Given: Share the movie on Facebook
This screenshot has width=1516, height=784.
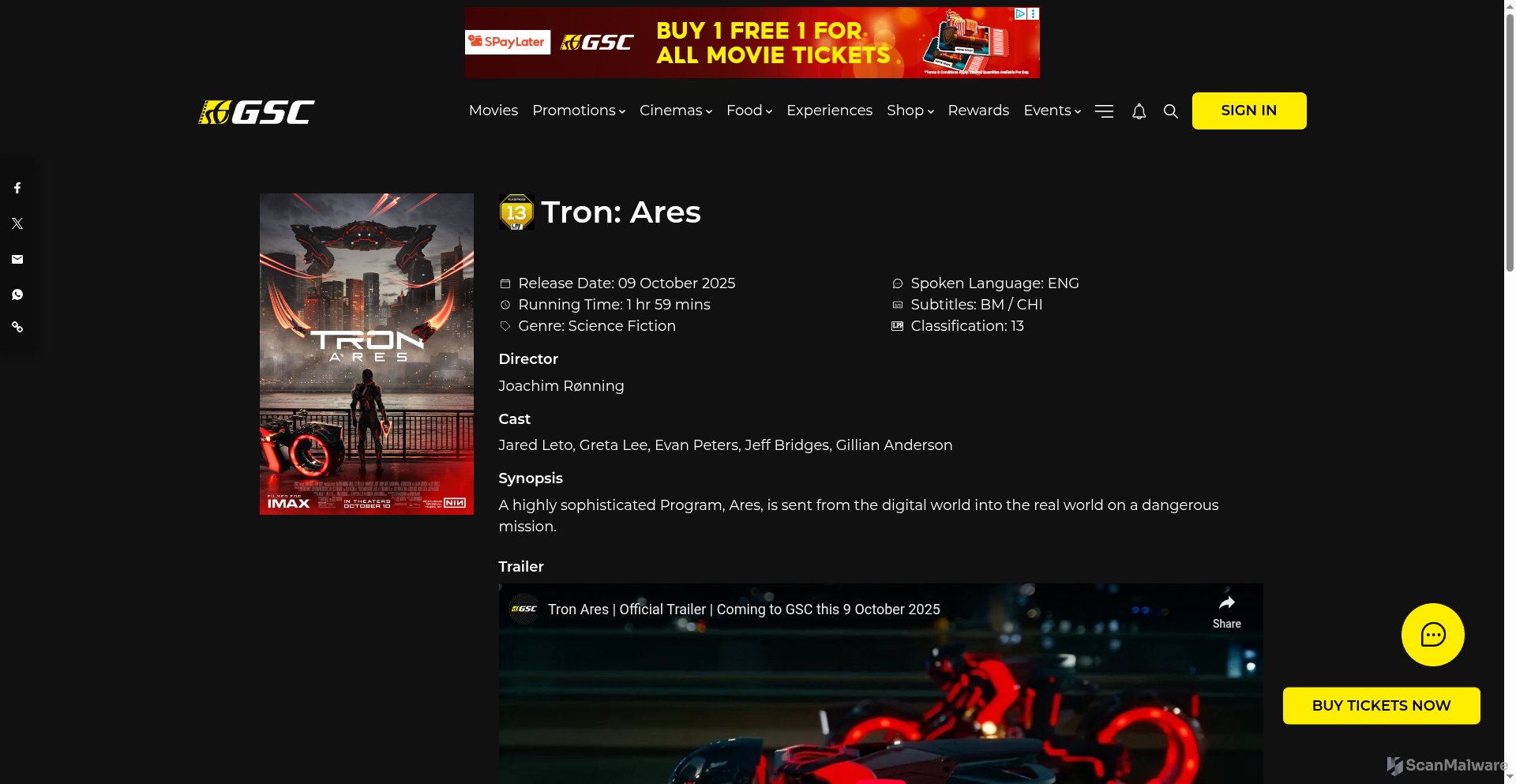Looking at the screenshot, I should [17, 188].
